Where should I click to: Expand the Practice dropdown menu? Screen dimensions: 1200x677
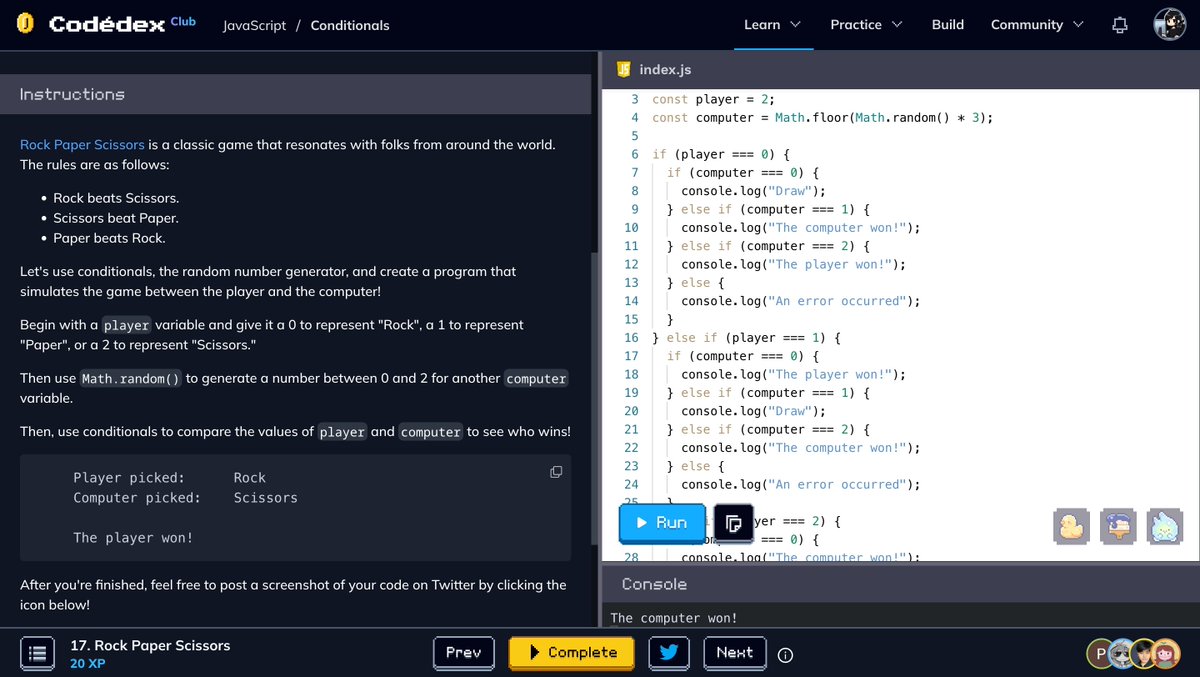point(866,25)
